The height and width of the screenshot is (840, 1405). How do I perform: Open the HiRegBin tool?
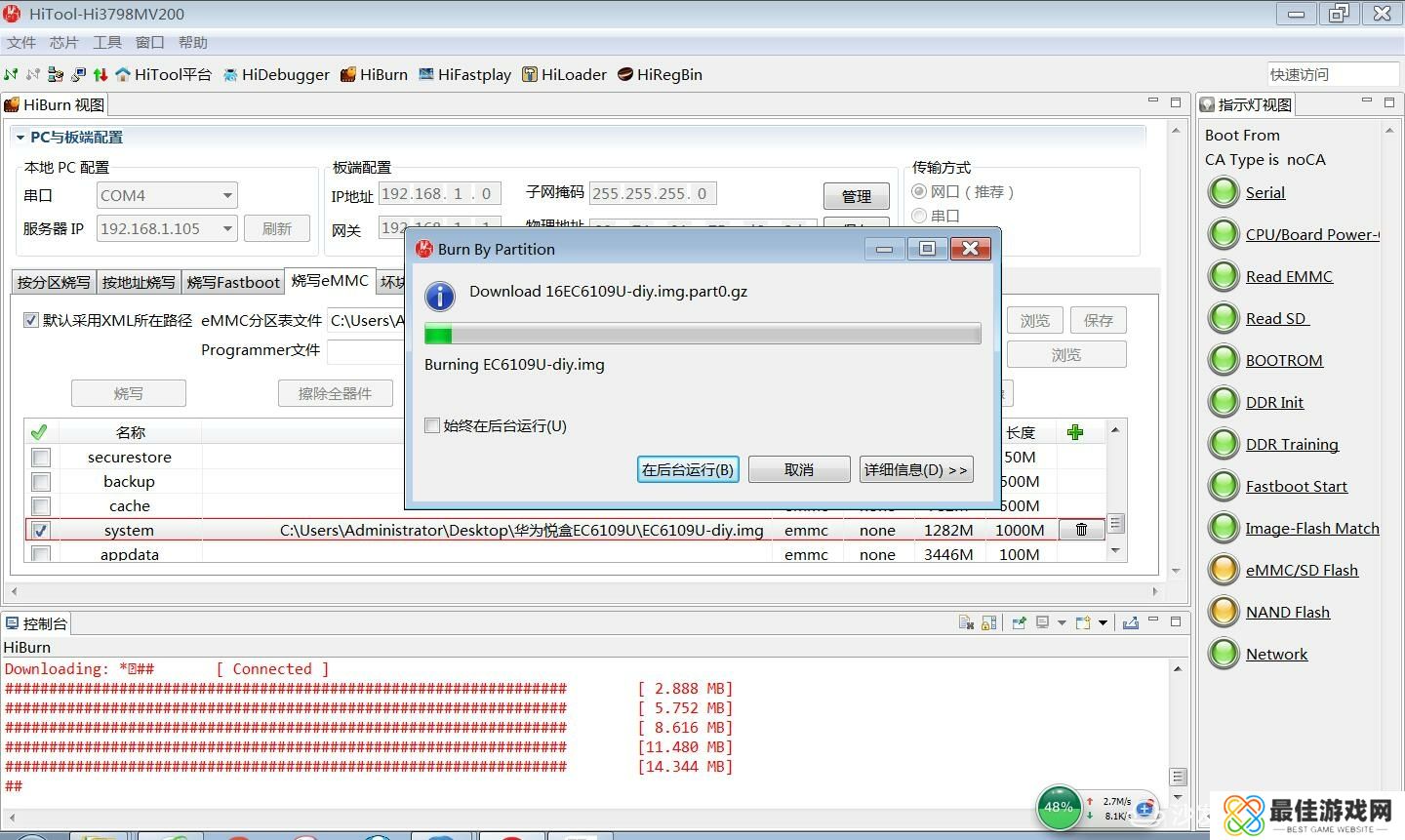coord(660,75)
